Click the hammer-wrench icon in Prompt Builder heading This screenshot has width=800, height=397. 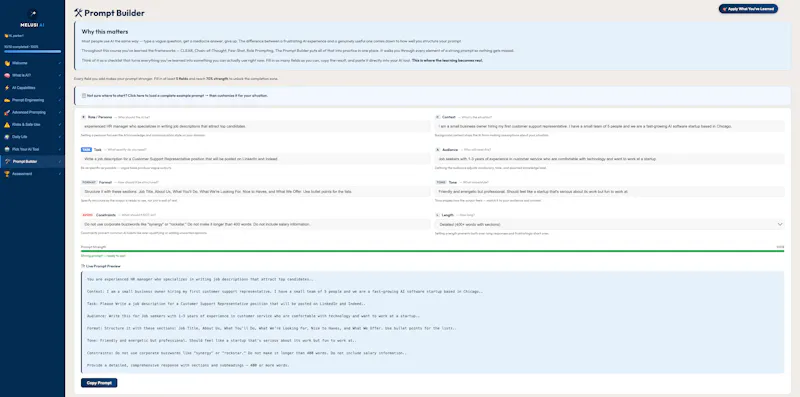(x=78, y=13)
